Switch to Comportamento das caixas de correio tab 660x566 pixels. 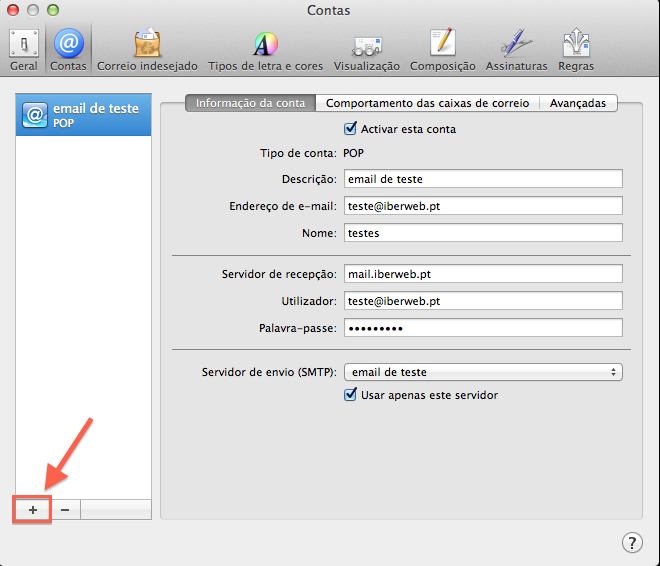pyautogui.click(x=428, y=103)
